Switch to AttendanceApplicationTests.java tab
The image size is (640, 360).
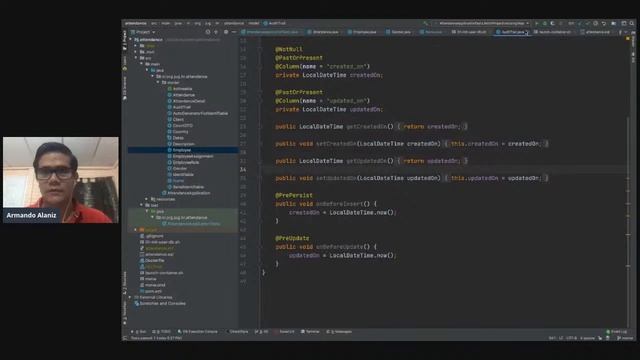271,32
